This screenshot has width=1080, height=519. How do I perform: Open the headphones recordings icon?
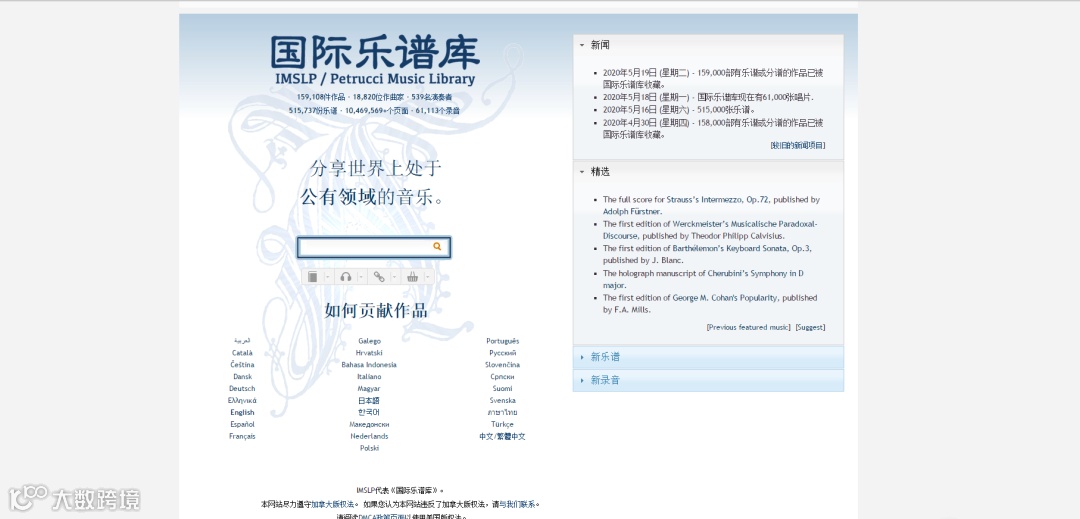[x=346, y=277]
